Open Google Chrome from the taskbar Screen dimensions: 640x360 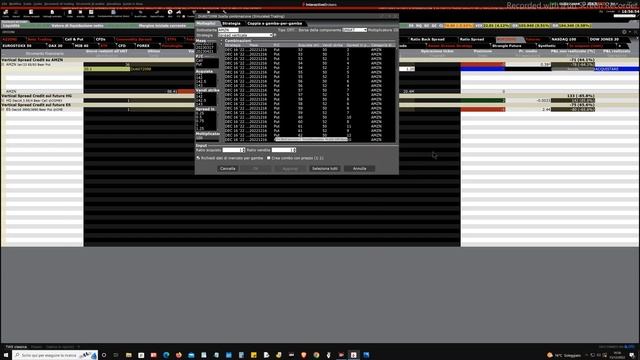pos(316,355)
